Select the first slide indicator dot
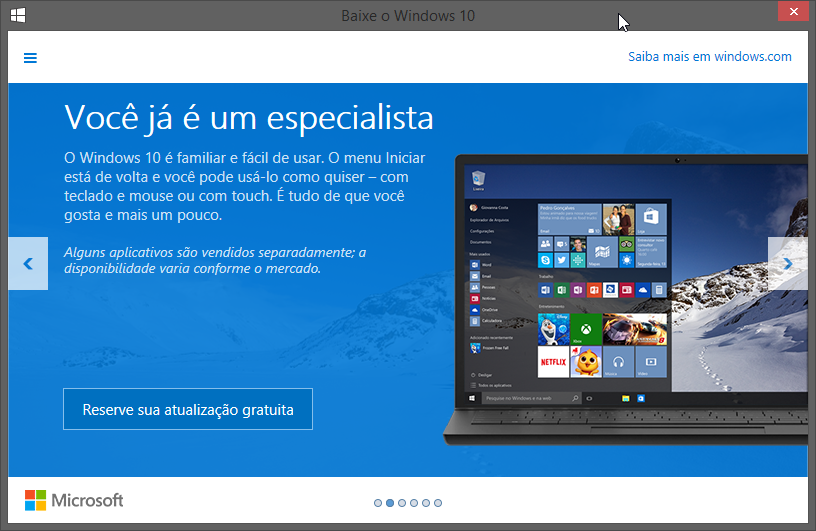This screenshot has width=816, height=531. pos(378,503)
